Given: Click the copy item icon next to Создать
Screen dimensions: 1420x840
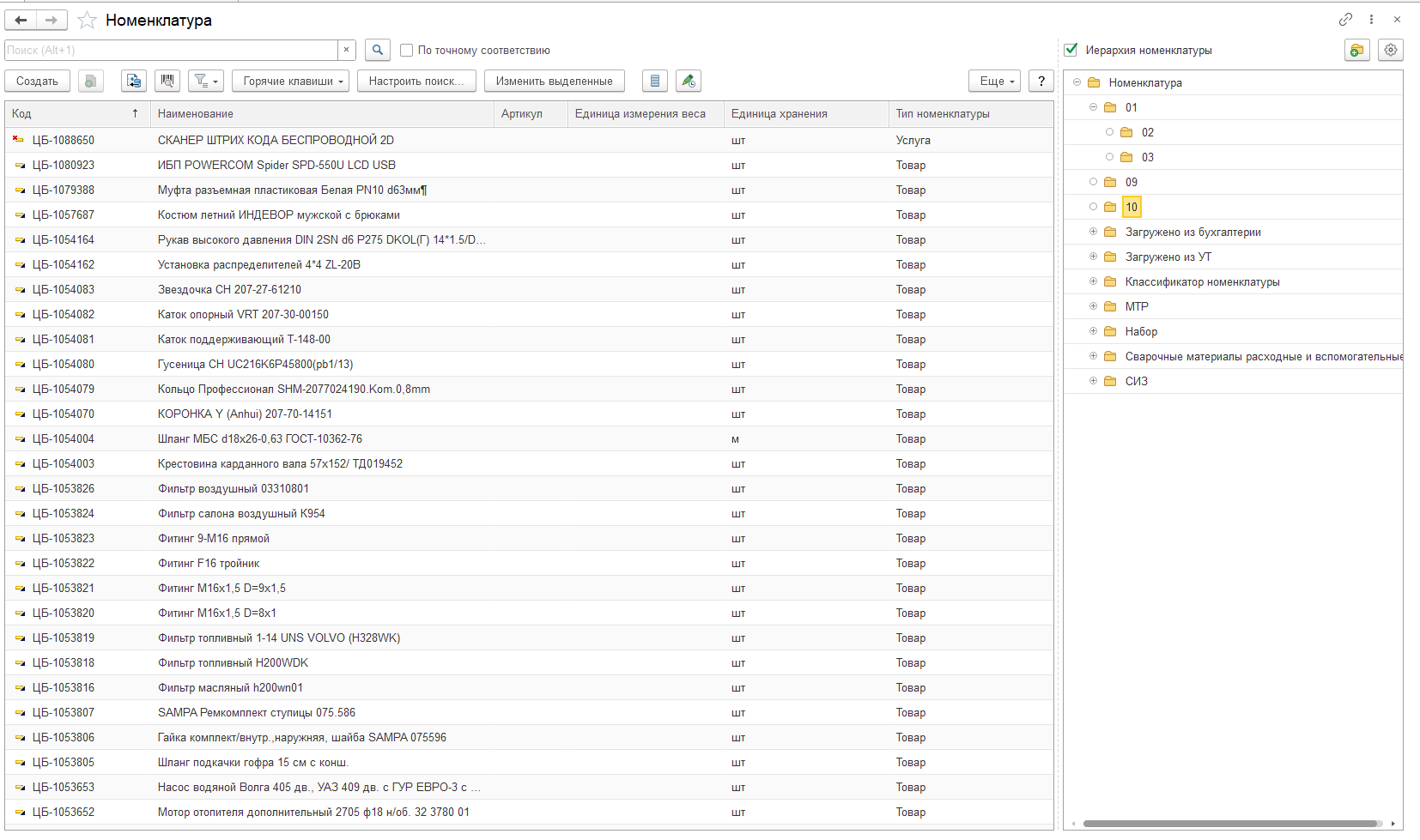Looking at the screenshot, I should pyautogui.click(x=90, y=81).
